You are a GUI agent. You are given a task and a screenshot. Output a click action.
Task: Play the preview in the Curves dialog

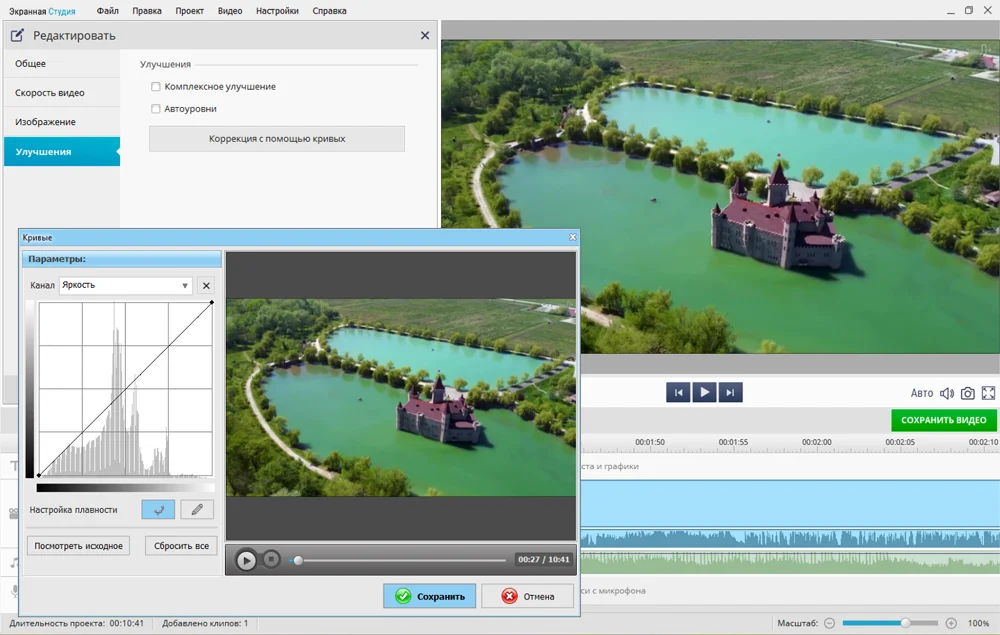246,560
